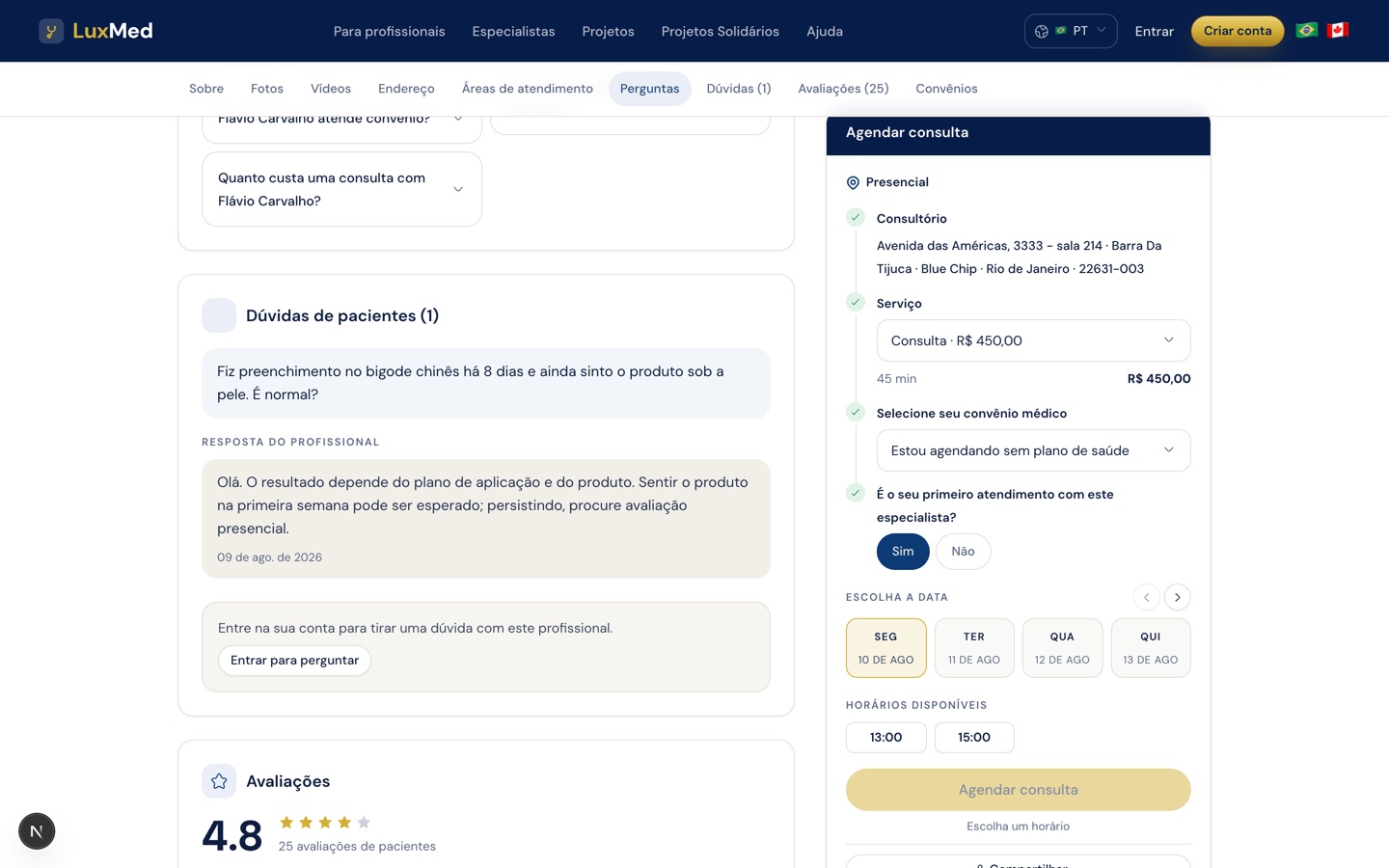1389x868 pixels.
Task: Click the Serviço checkmark step icon
Action: [856, 303]
